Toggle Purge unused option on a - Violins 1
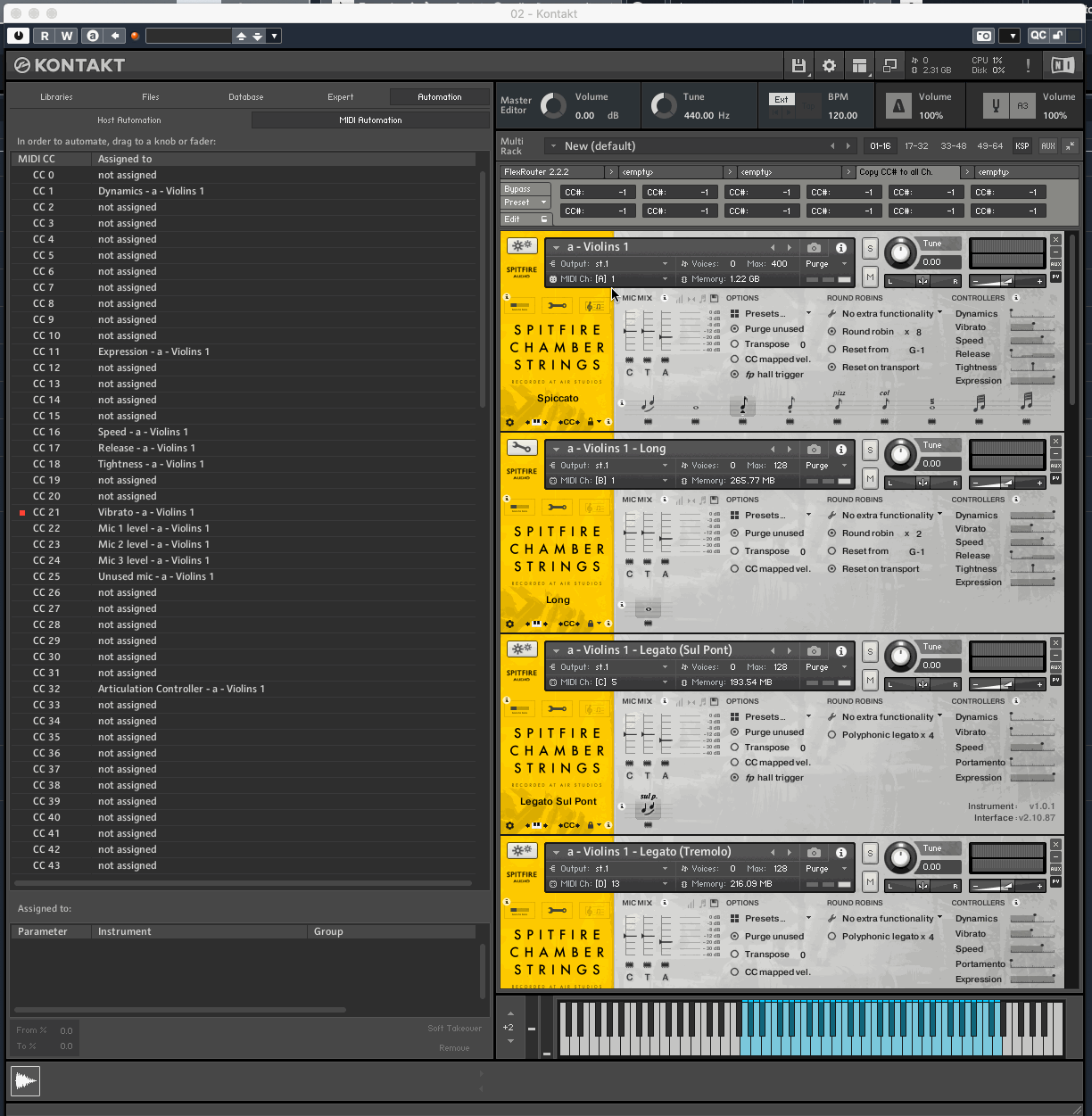1092x1116 pixels. 734,329
